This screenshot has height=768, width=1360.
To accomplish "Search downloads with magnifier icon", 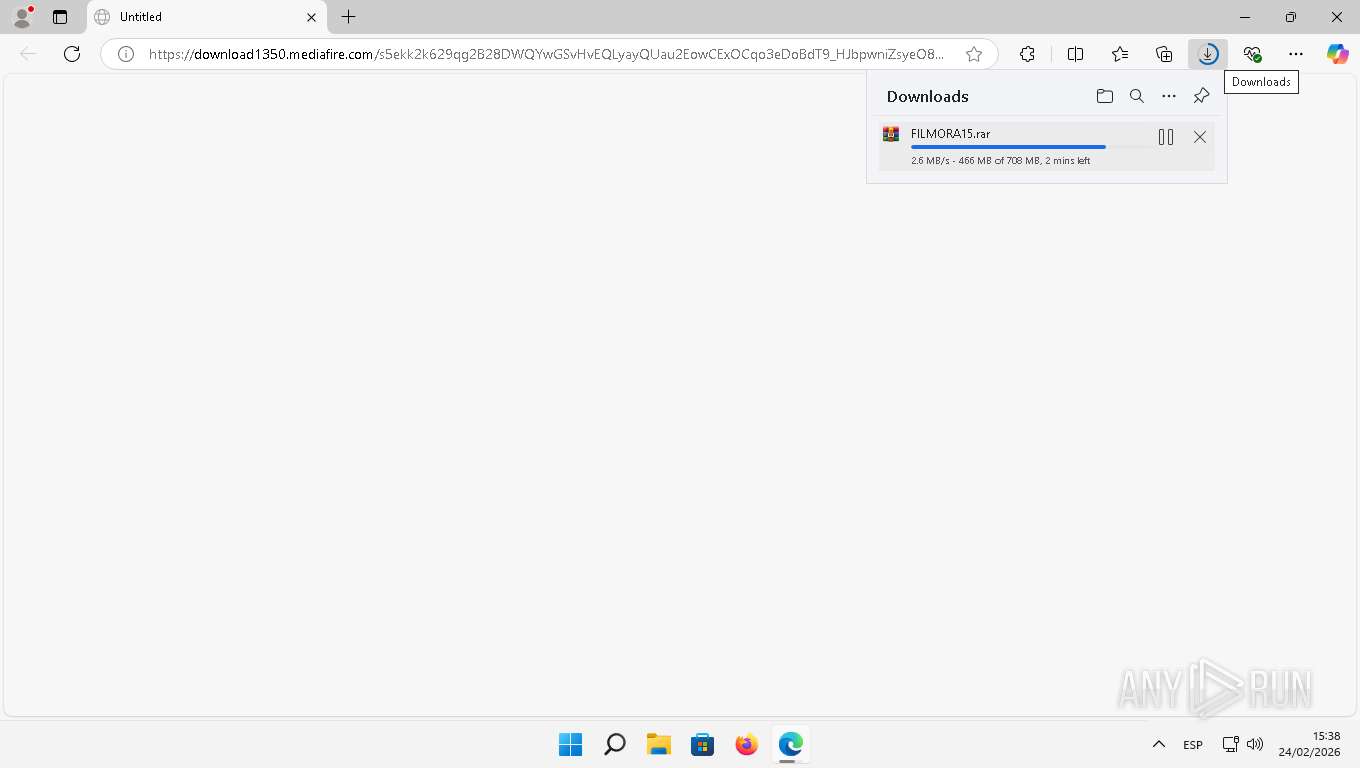I will (x=1137, y=96).
